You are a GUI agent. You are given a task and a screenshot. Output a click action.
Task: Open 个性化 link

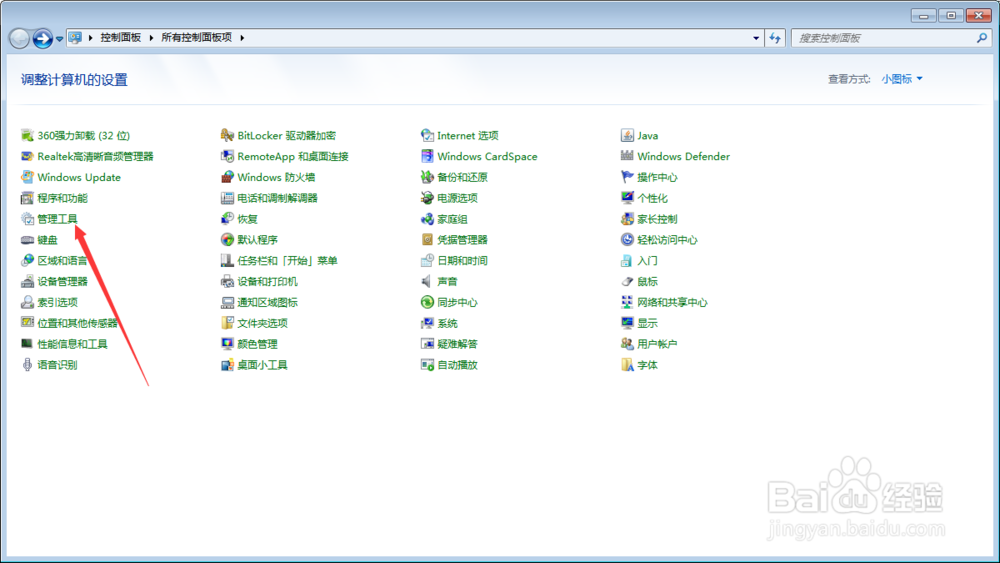click(x=652, y=198)
